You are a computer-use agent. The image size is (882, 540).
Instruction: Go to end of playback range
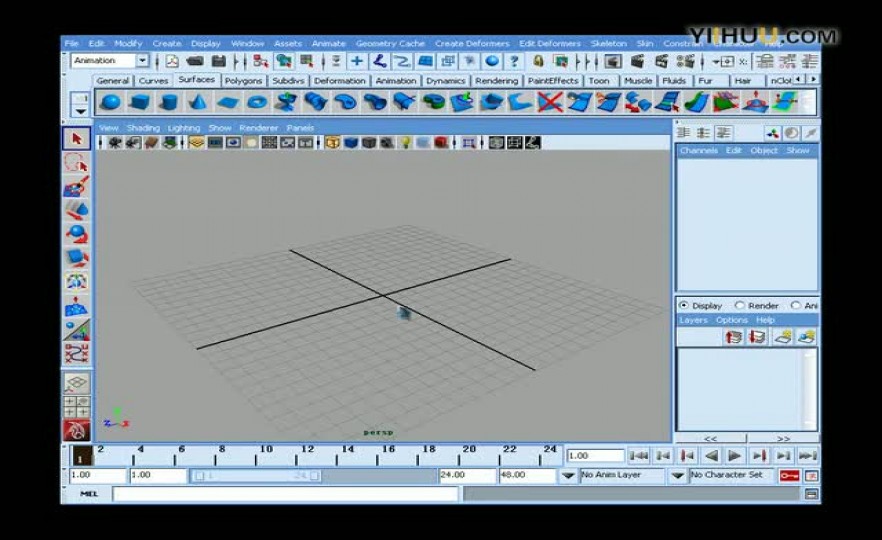click(x=808, y=456)
